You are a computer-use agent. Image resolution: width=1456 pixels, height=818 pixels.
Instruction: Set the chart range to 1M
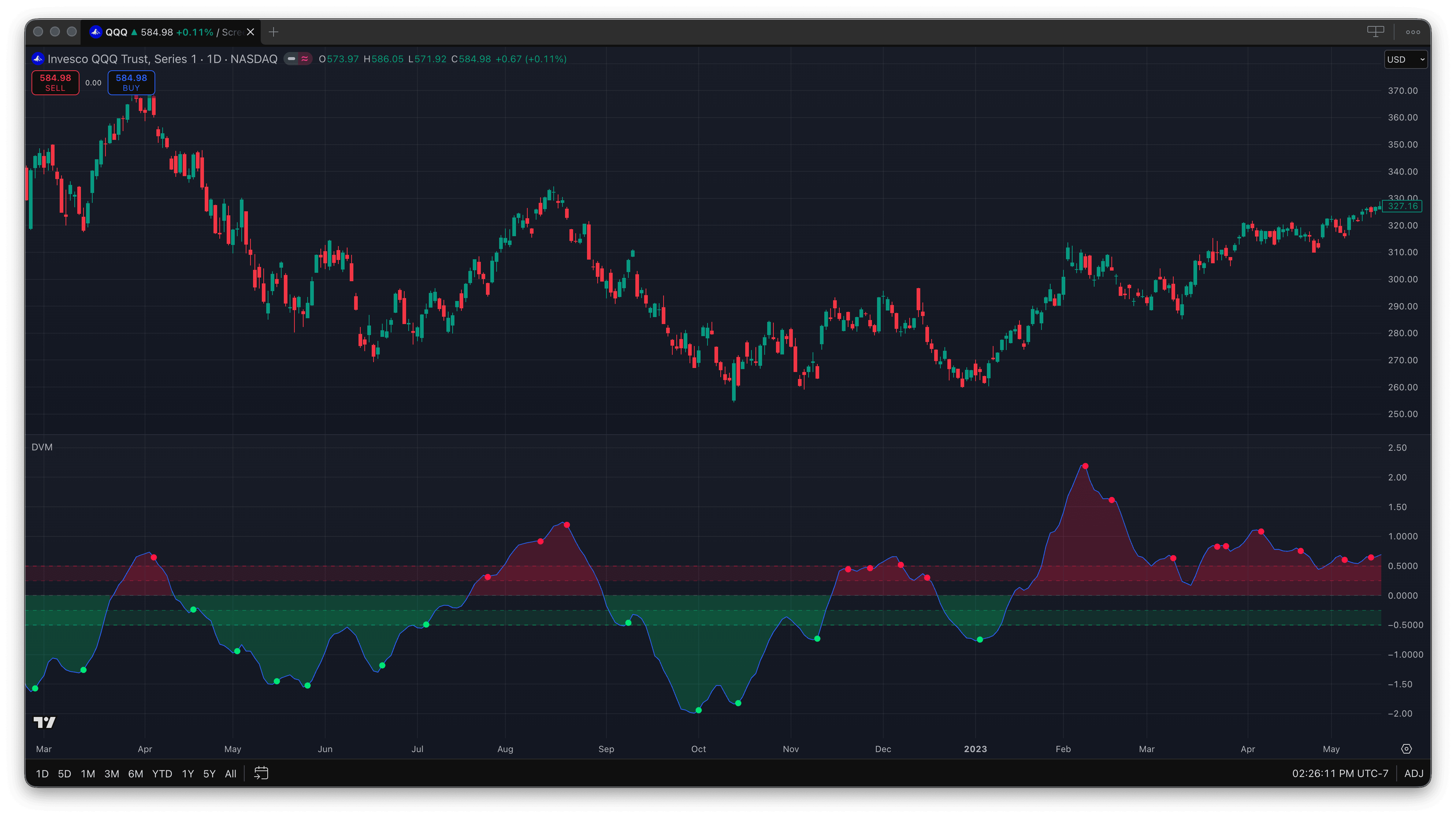pyautogui.click(x=88, y=773)
